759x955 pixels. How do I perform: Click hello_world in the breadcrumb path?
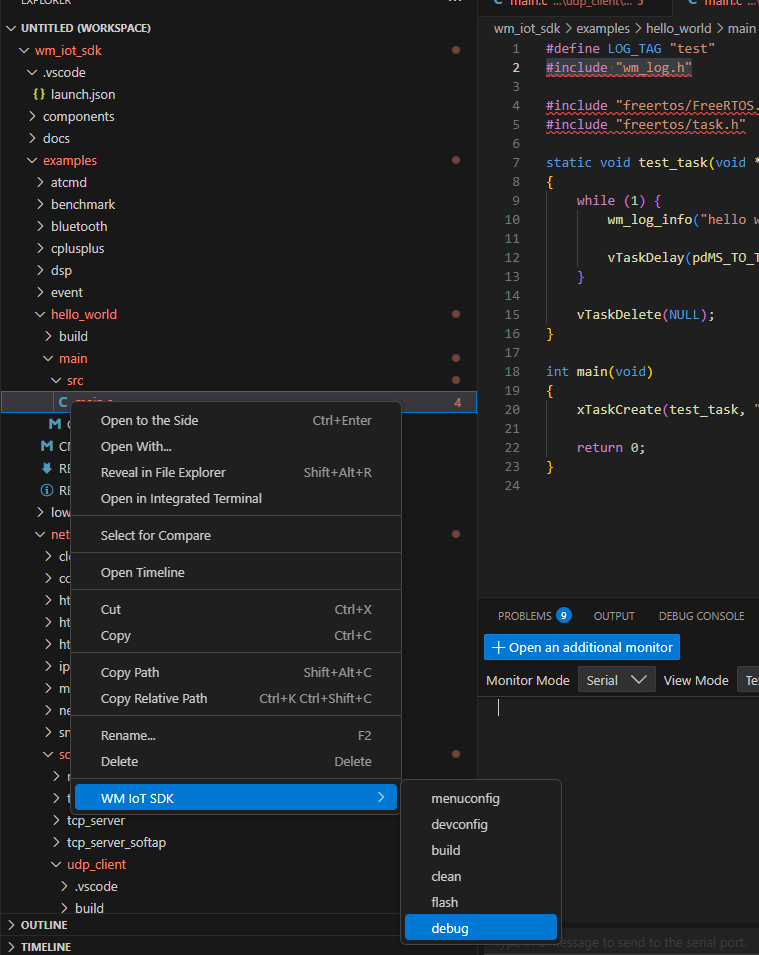pyautogui.click(x=679, y=29)
